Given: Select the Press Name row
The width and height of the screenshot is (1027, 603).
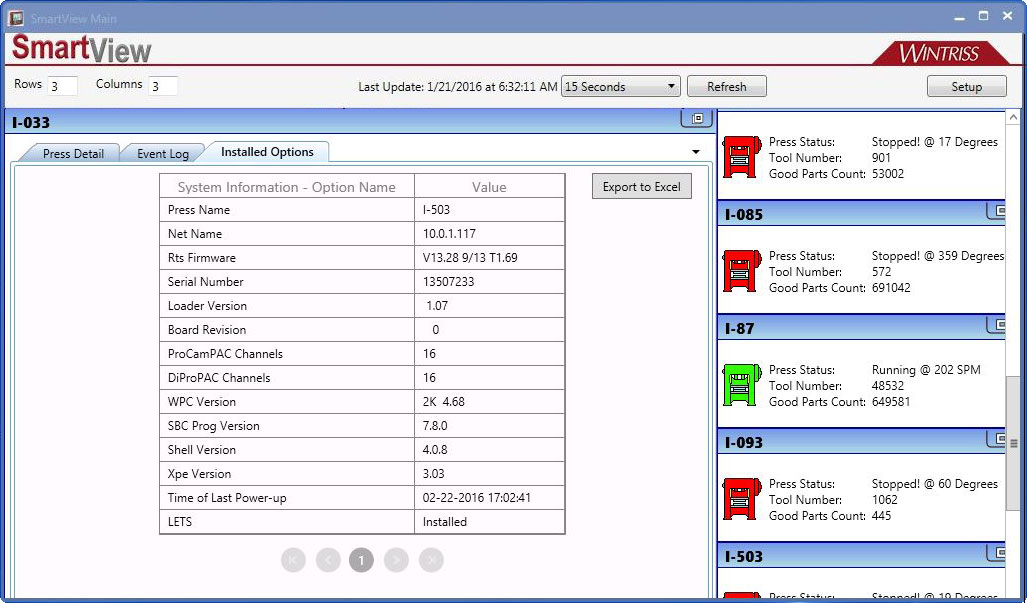Looking at the screenshot, I should [x=362, y=210].
